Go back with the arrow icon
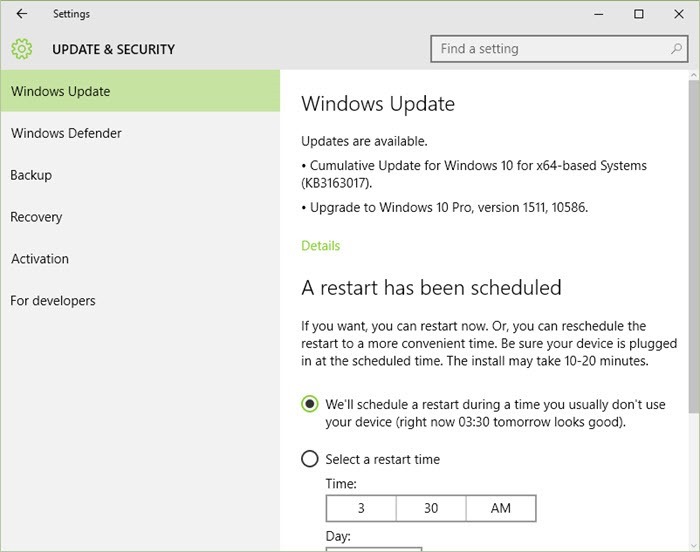This screenshot has height=552, width=700. click(21, 14)
